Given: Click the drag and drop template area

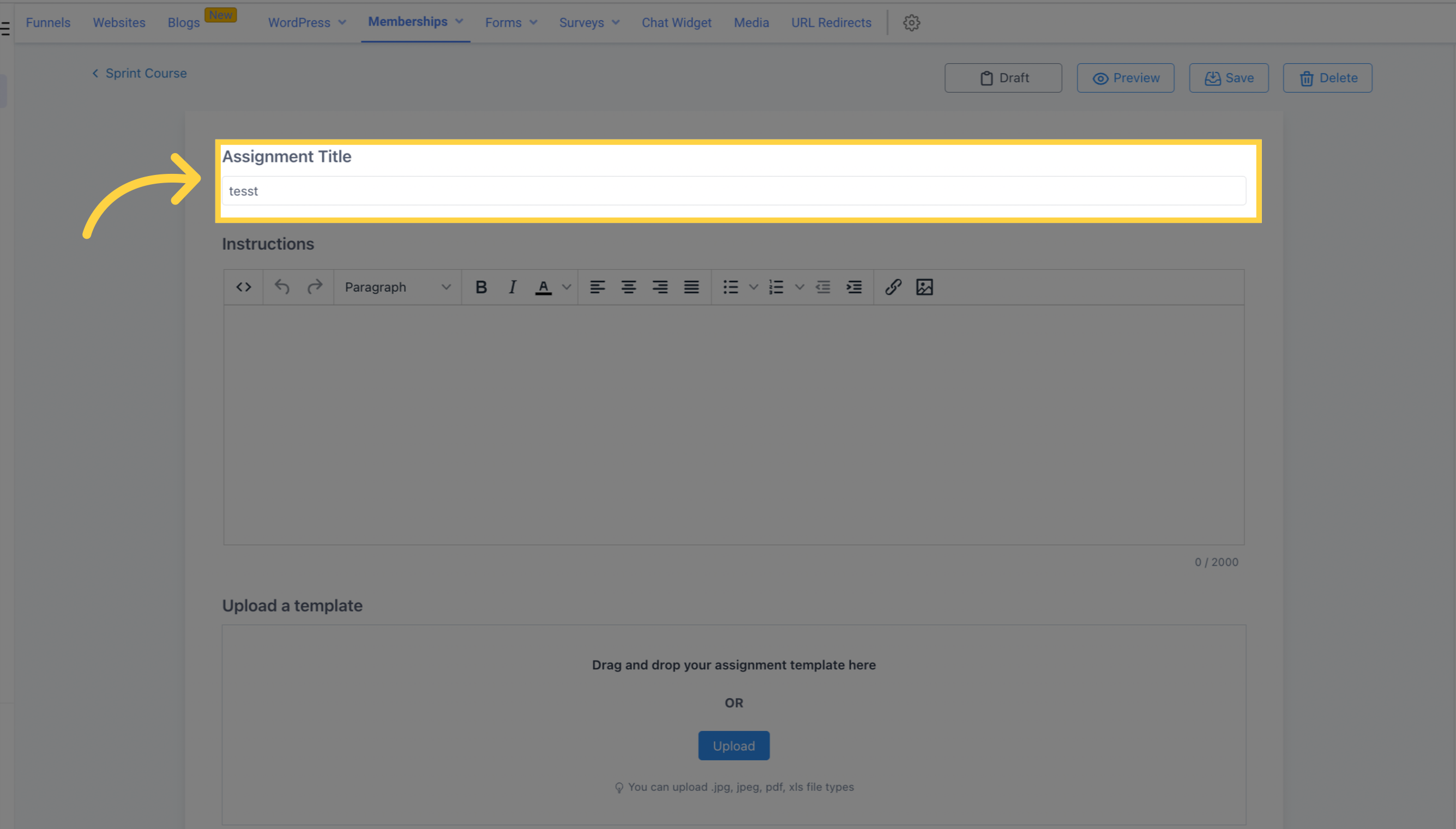Looking at the screenshot, I should pyautogui.click(x=733, y=724).
